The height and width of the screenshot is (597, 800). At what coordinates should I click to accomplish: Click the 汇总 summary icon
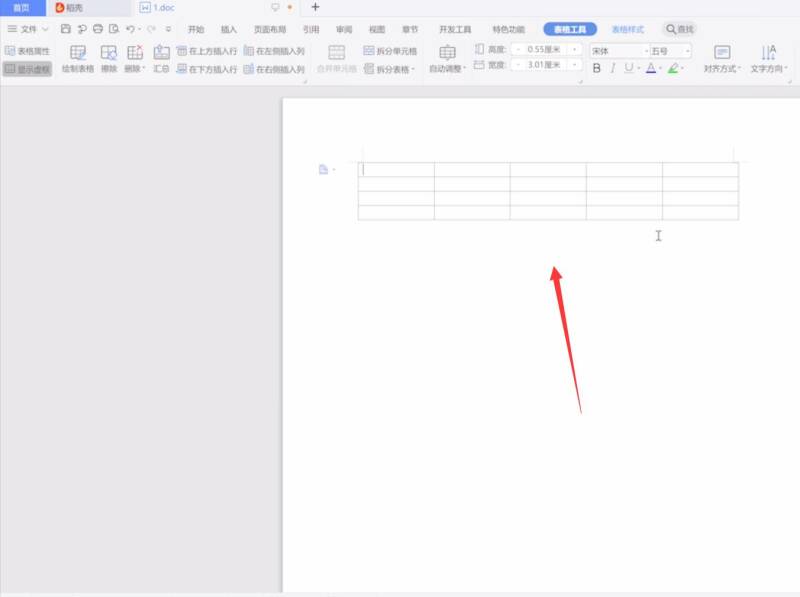pos(161,59)
